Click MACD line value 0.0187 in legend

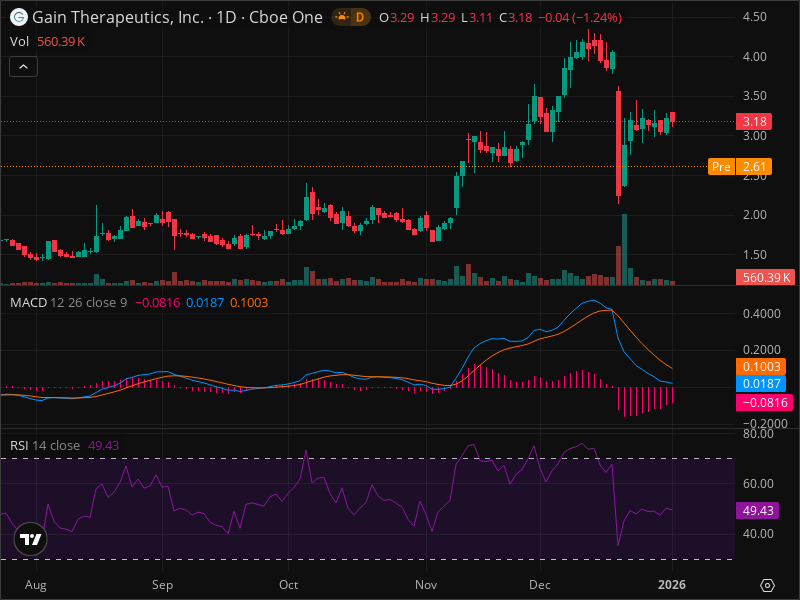click(205, 303)
